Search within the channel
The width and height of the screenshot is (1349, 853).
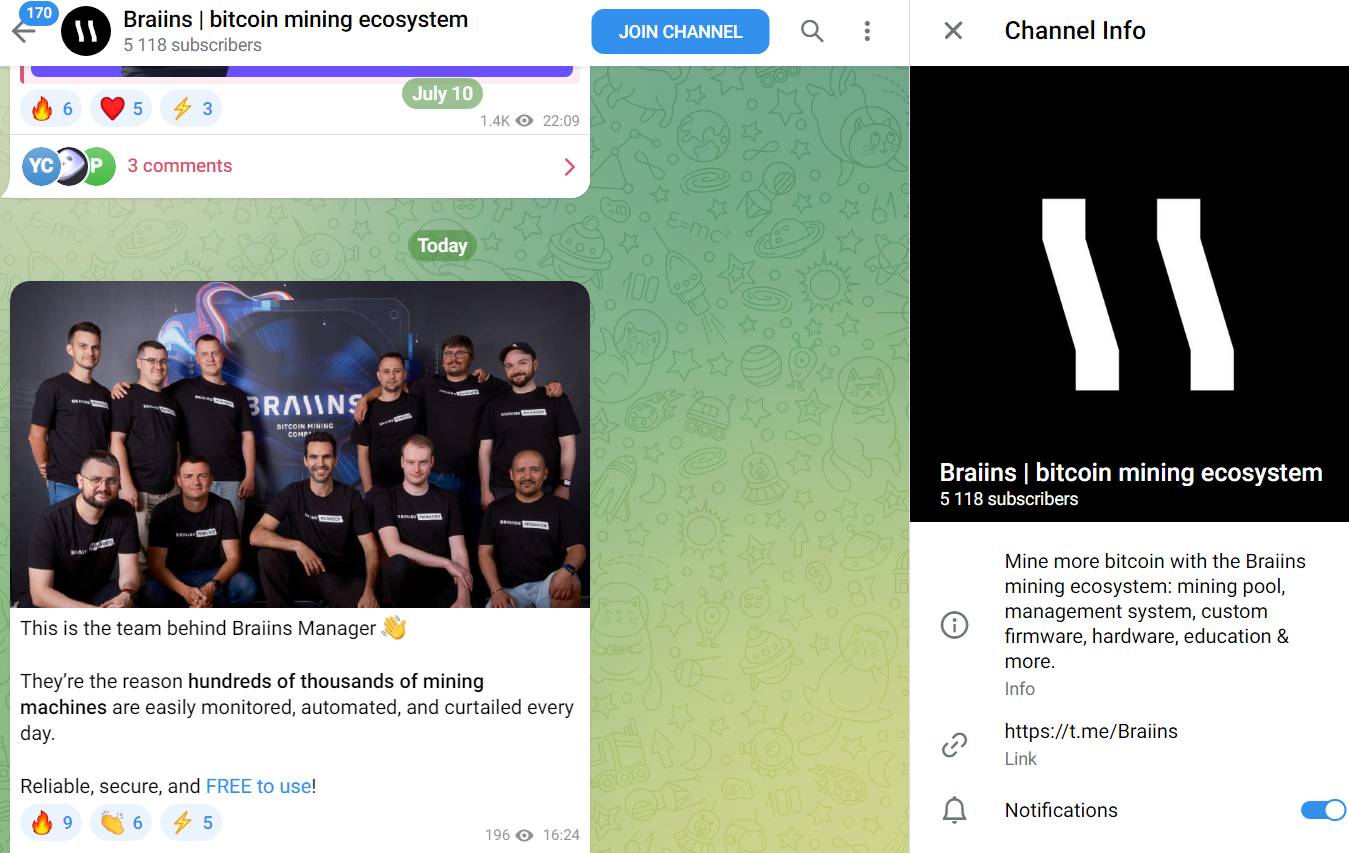coord(812,31)
